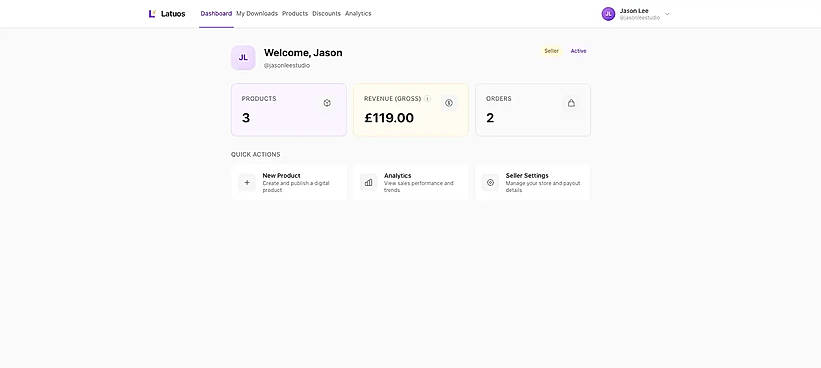821x368 pixels.
Task: Expand the Jason Lee account menu chevron
Action: (x=667, y=14)
